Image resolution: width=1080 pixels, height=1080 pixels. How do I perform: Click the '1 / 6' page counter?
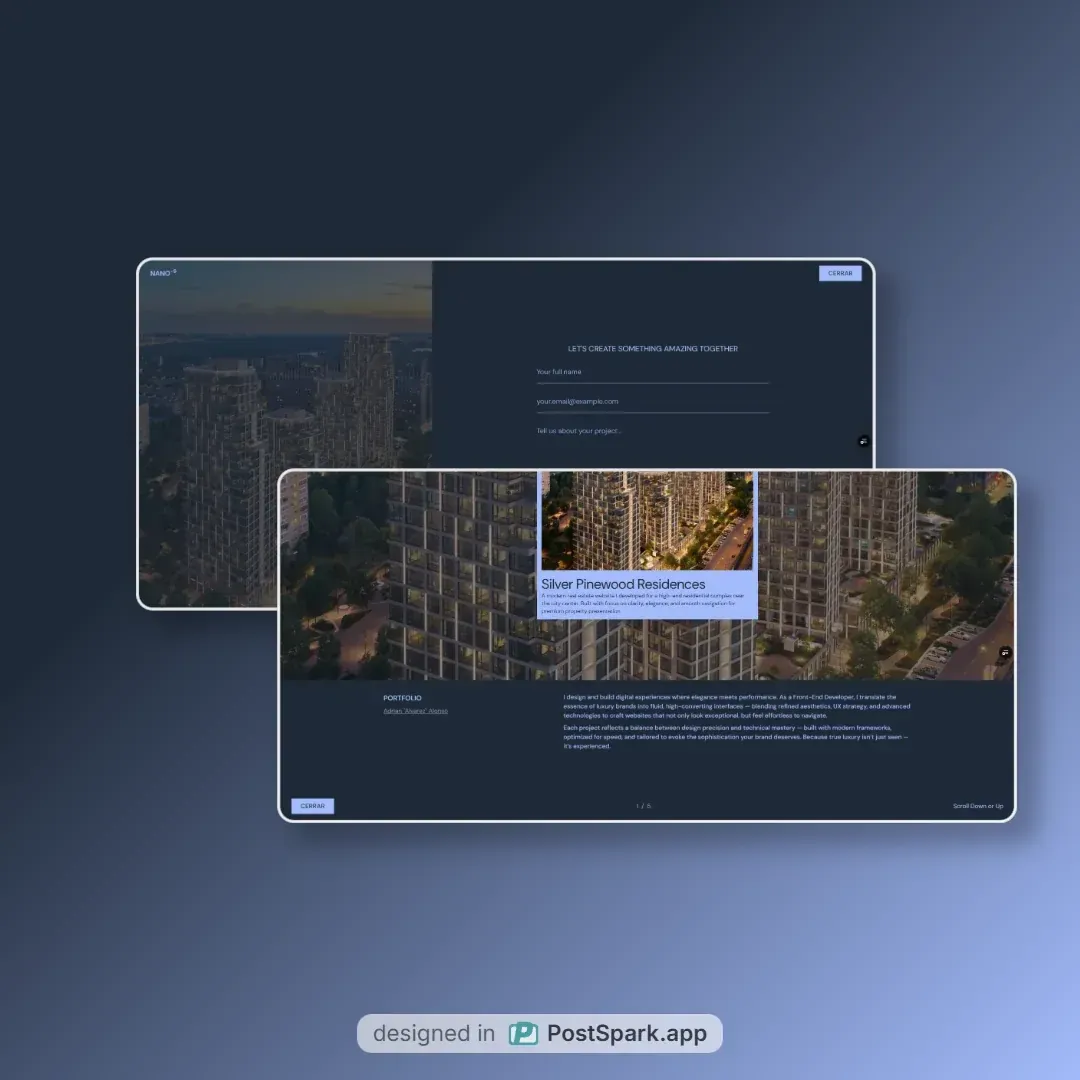(x=643, y=806)
